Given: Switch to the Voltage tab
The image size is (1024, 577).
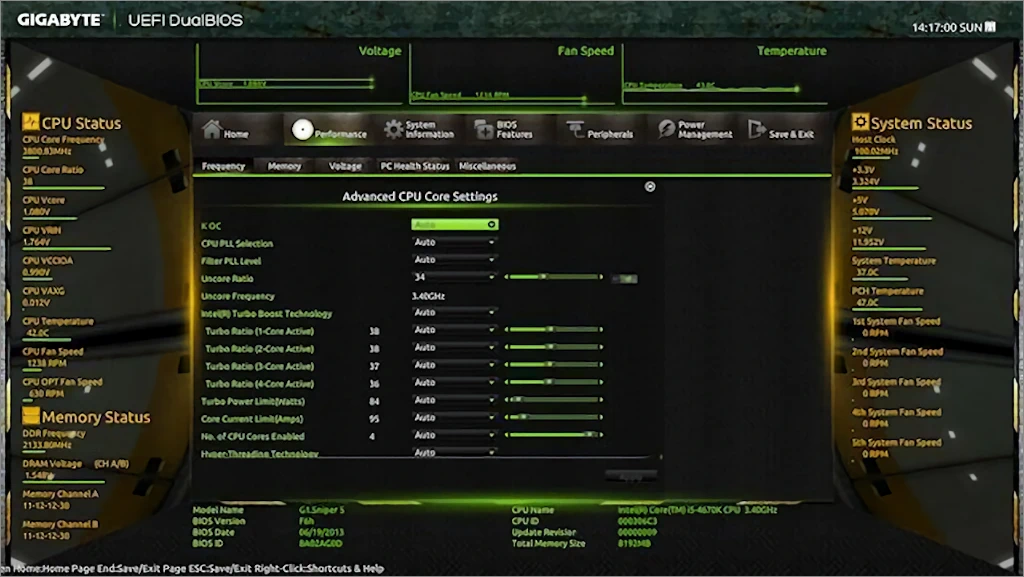Looking at the screenshot, I should point(345,166).
